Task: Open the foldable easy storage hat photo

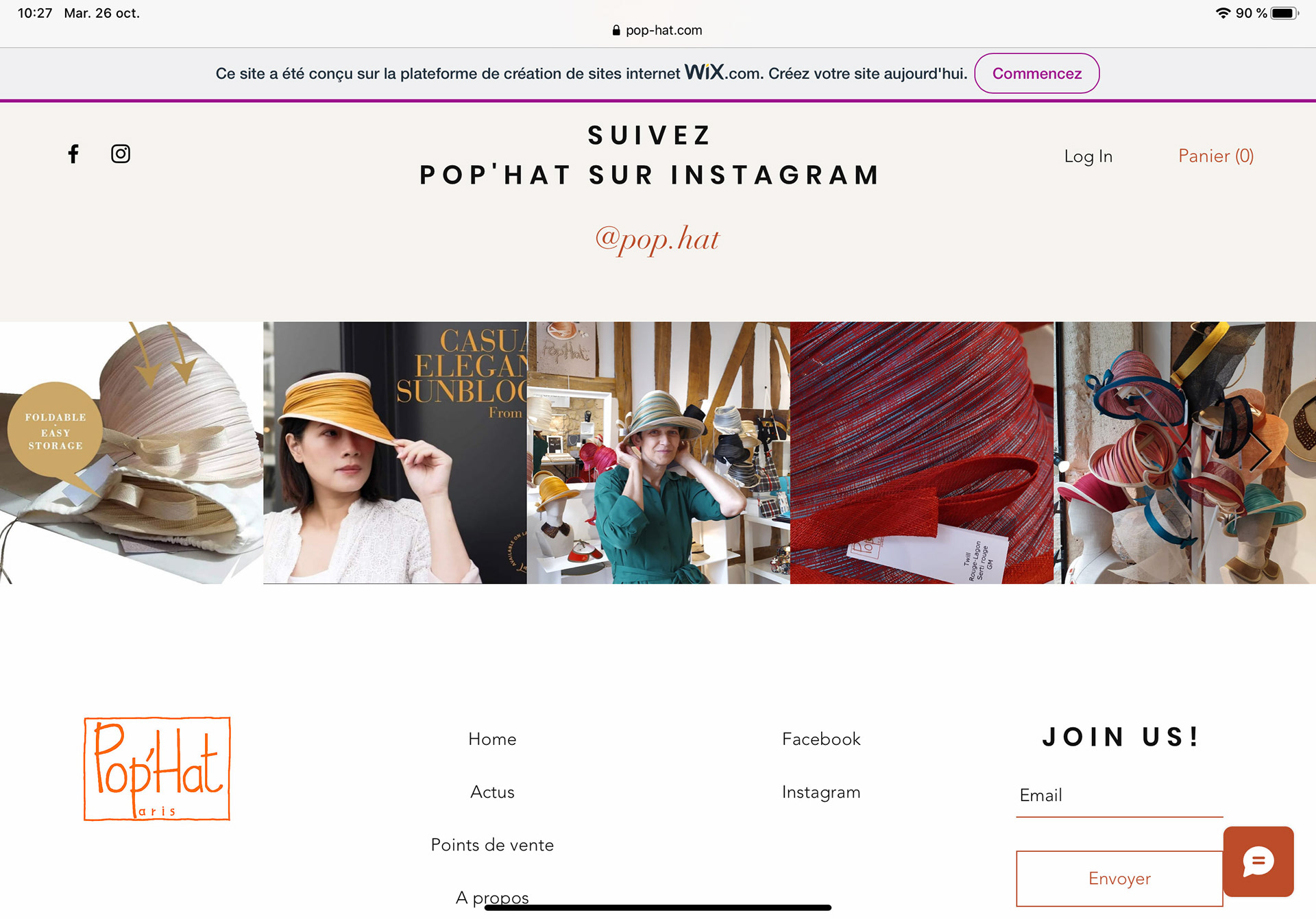Action: [x=132, y=452]
